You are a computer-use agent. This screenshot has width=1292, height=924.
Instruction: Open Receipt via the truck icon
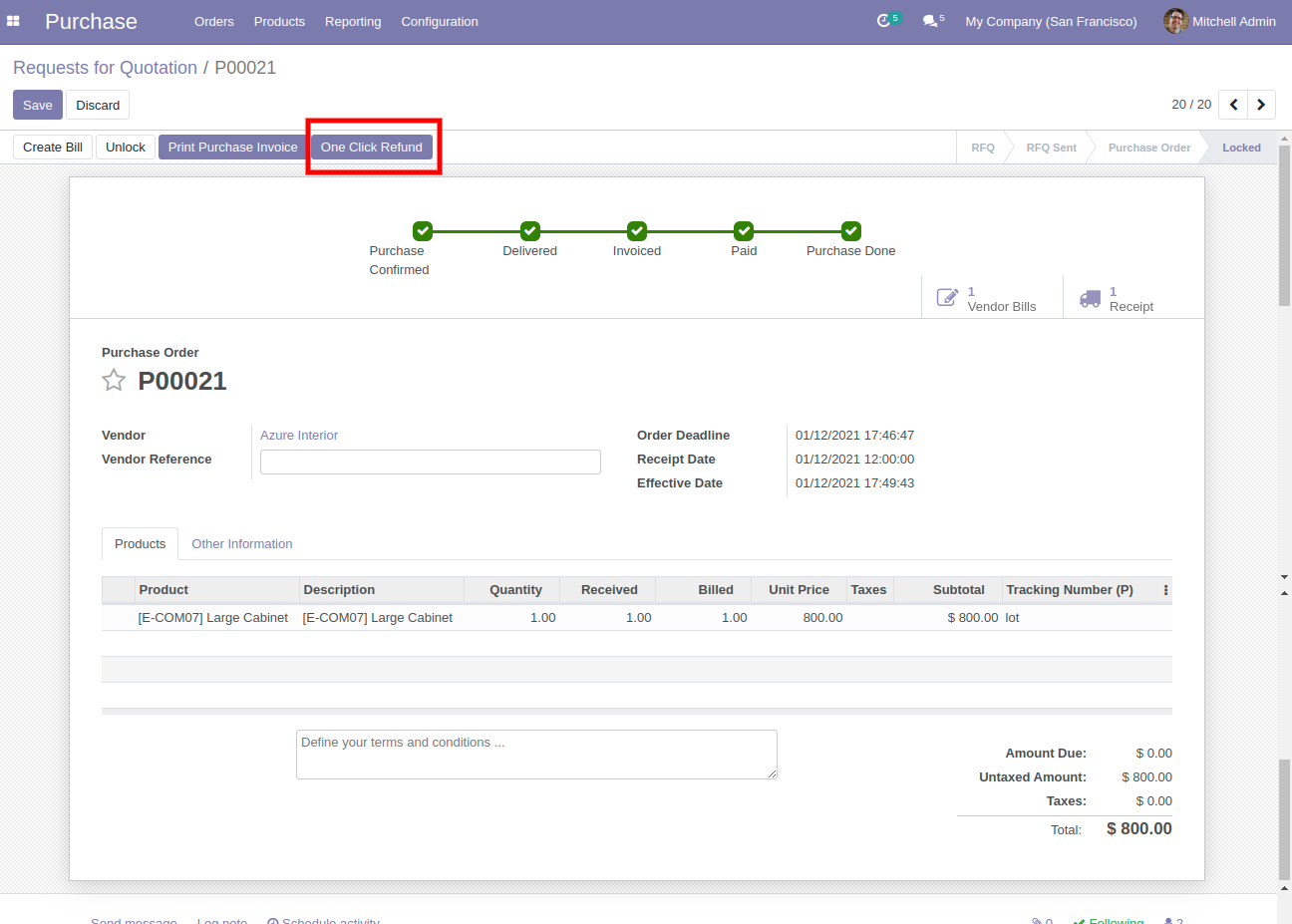[x=1090, y=298]
